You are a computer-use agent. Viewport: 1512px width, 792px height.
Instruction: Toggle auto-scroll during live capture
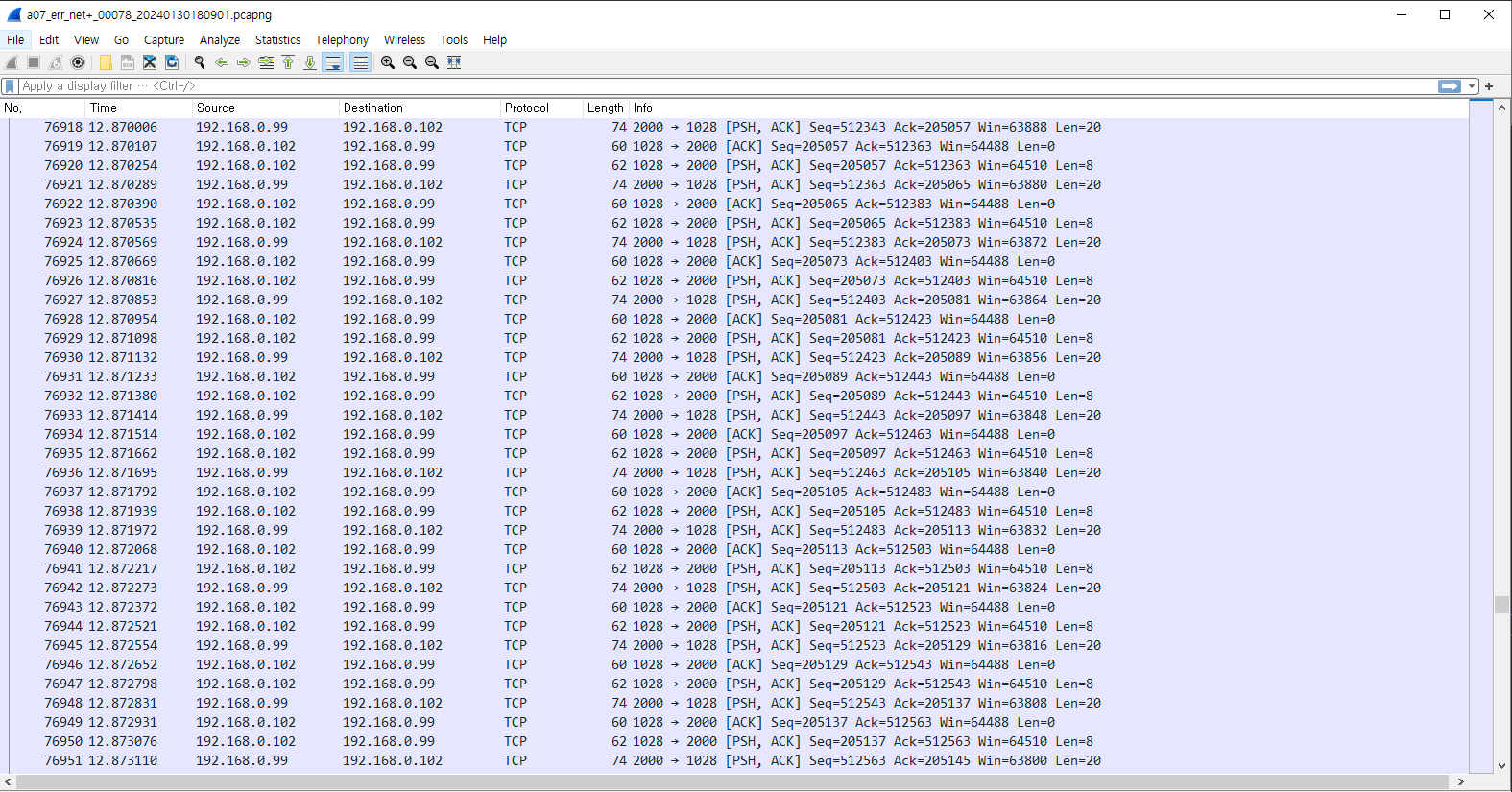333,62
